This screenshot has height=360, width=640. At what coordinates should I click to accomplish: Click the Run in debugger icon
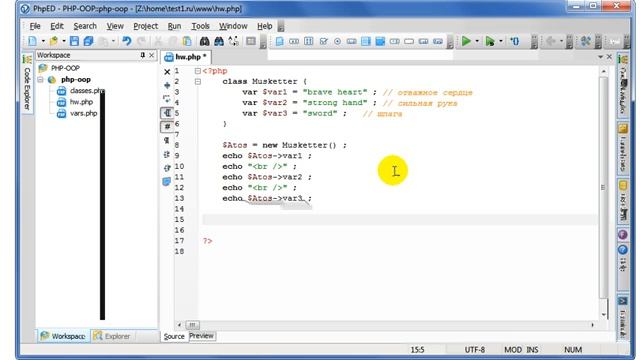[490, 41]
